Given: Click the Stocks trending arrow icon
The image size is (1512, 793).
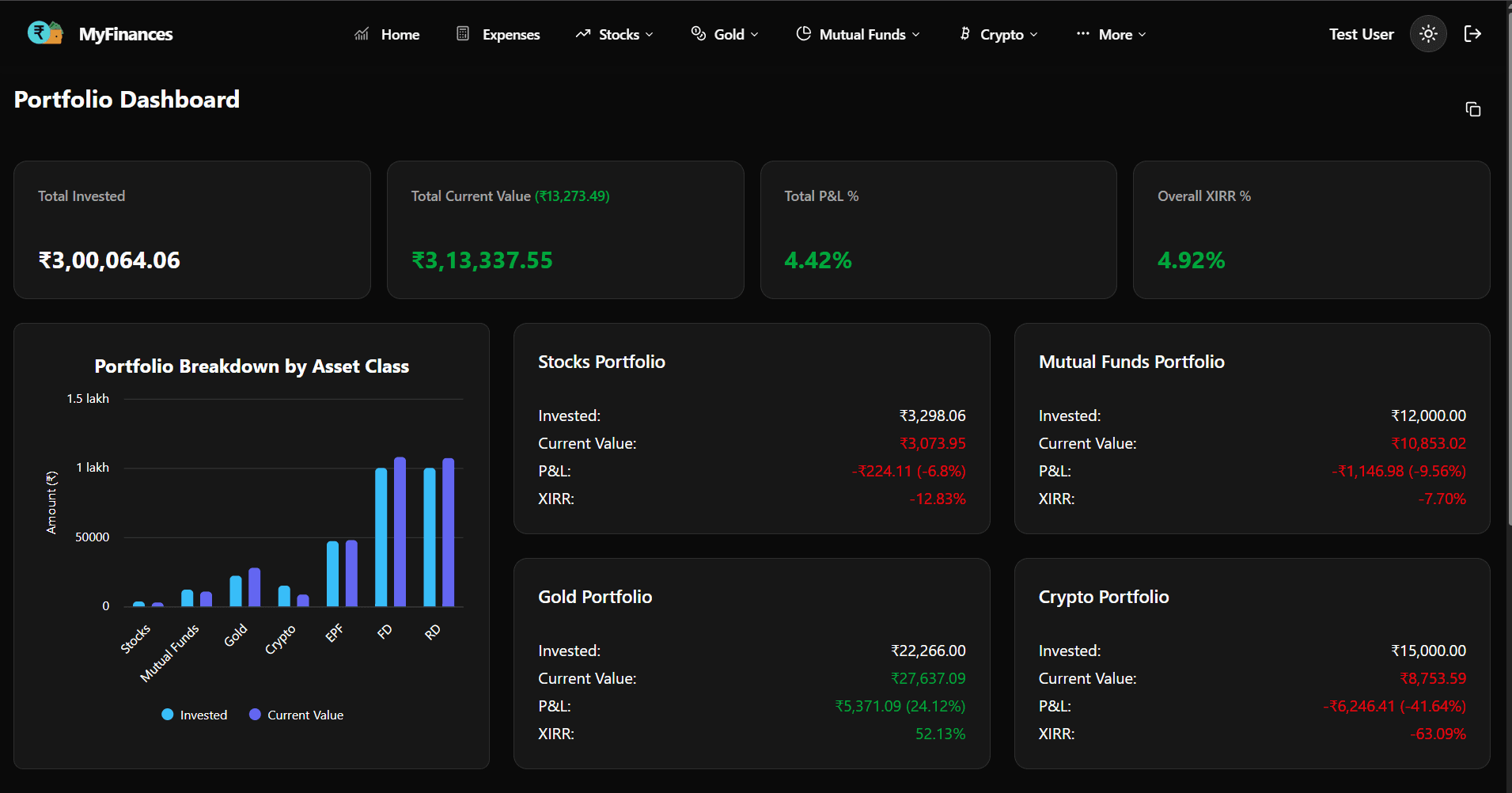Looking at the screenshot, I should [x=583, y=34].
